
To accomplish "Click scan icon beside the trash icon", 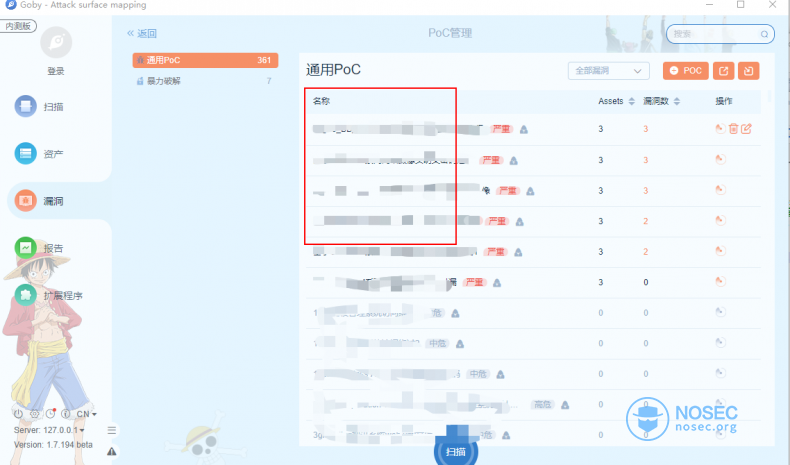I will tap(720, 129).
